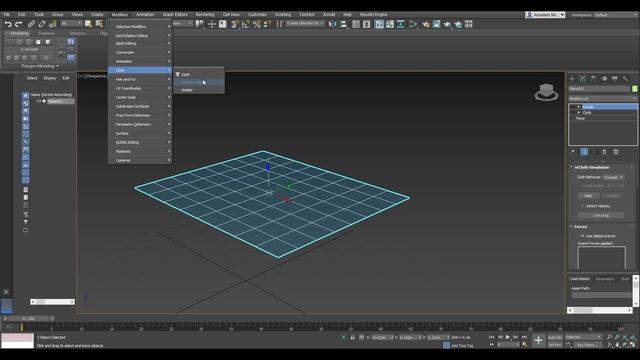This screenshot has width=640, height=360.
Task: Toggle the 3D Snaps icon
Action: coord(235,24)
